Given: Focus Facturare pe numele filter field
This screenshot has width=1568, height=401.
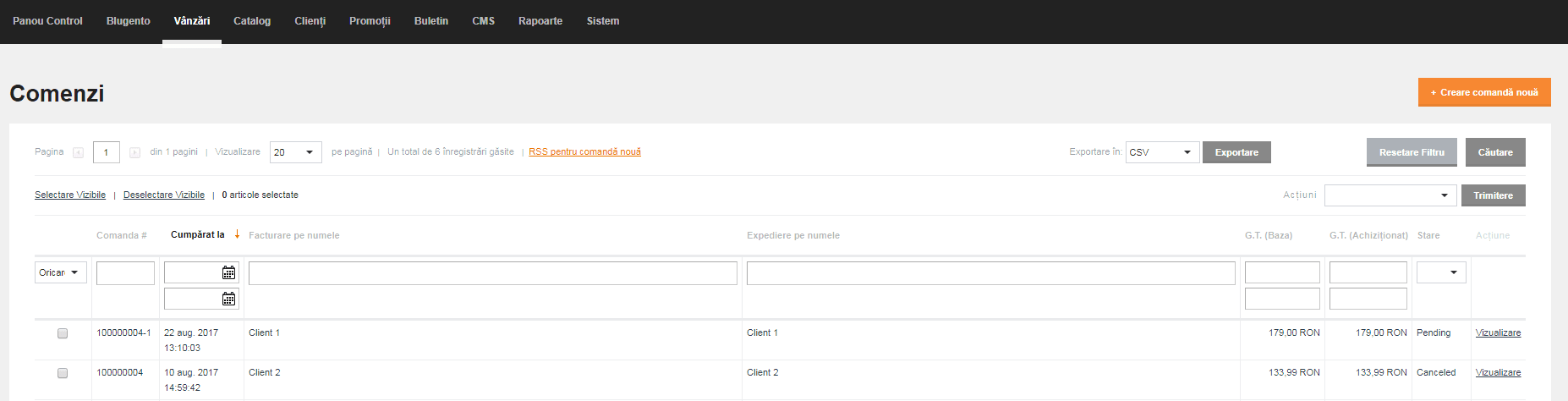Looking at the screenshot, I should 493,272.
